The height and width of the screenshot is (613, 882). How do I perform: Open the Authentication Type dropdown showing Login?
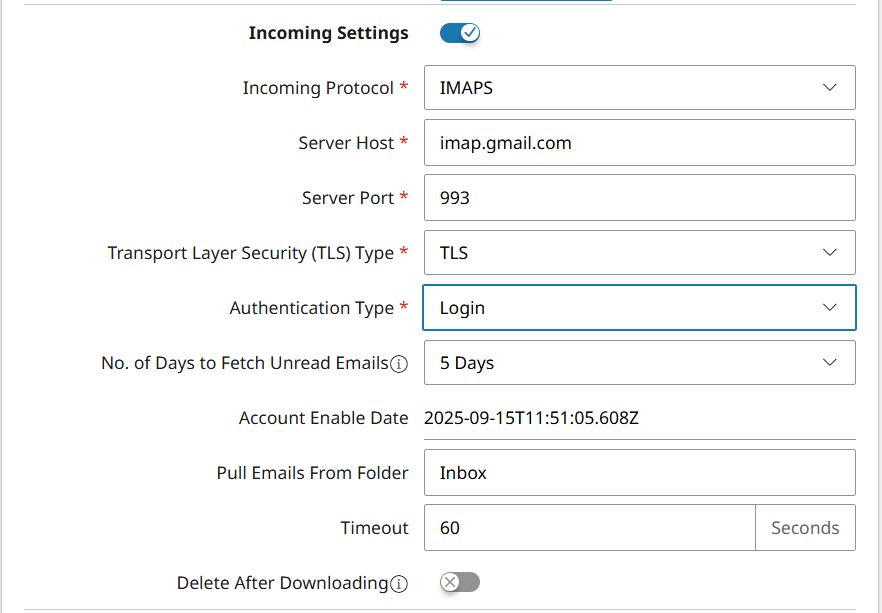(x=640, y=308)
